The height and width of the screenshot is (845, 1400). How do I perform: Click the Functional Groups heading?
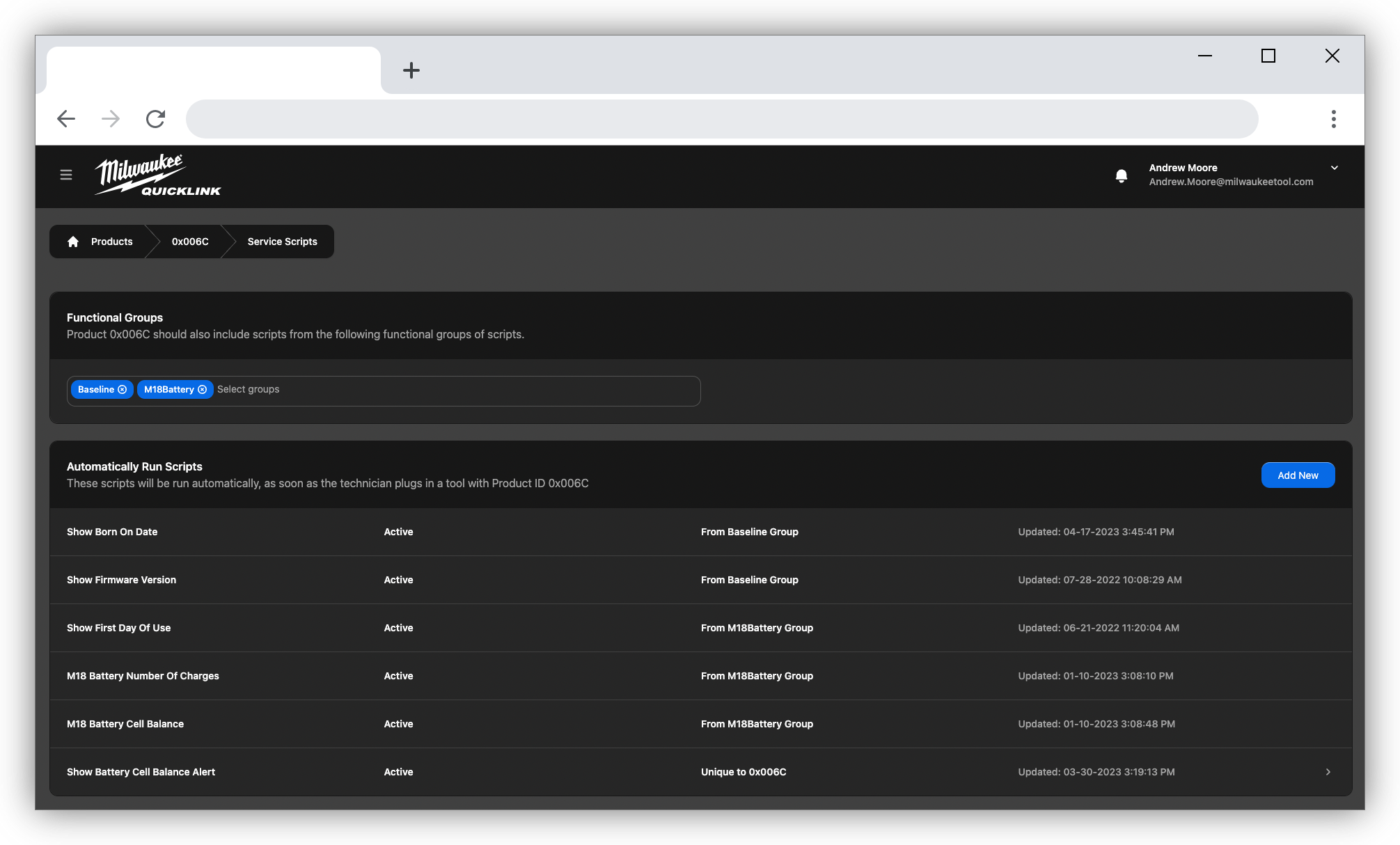pyautogui.click(x=115, y=317)
